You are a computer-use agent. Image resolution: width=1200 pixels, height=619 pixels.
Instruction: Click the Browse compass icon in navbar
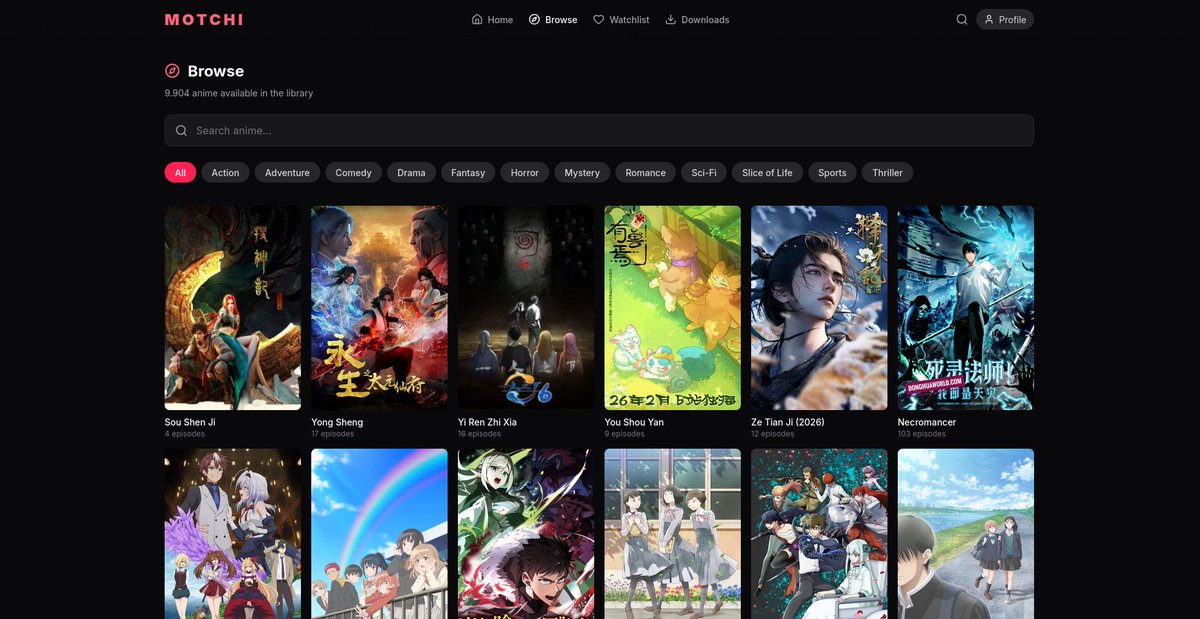coord(535,19)
